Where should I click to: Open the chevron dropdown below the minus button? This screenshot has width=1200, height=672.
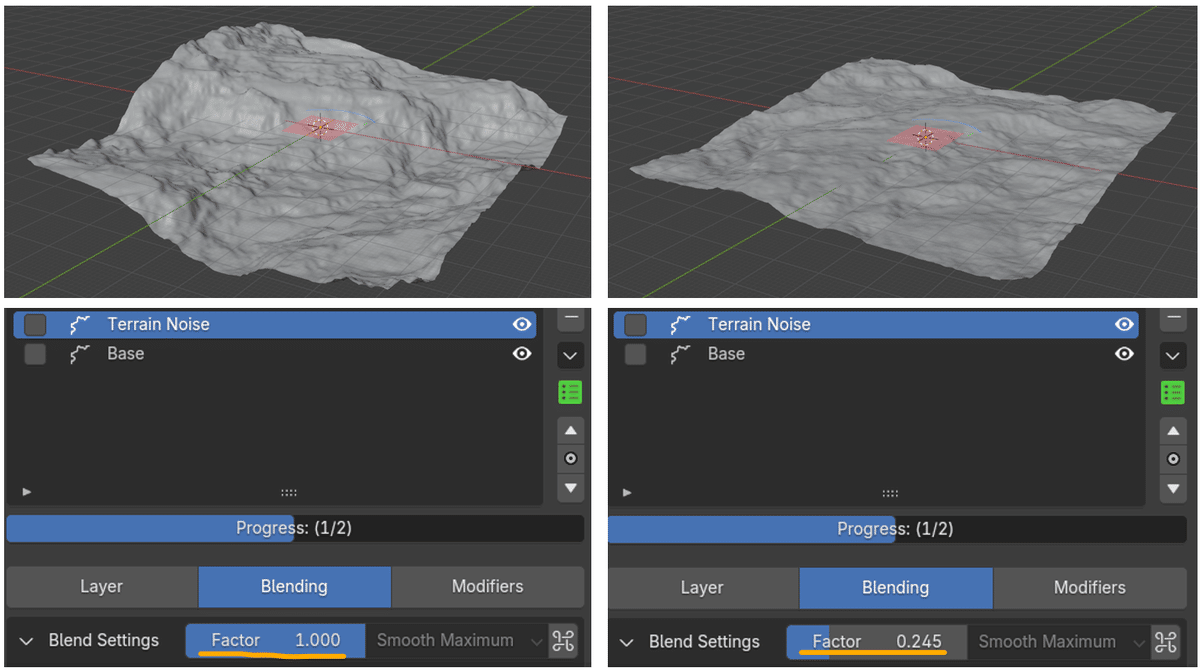(569, 355)
